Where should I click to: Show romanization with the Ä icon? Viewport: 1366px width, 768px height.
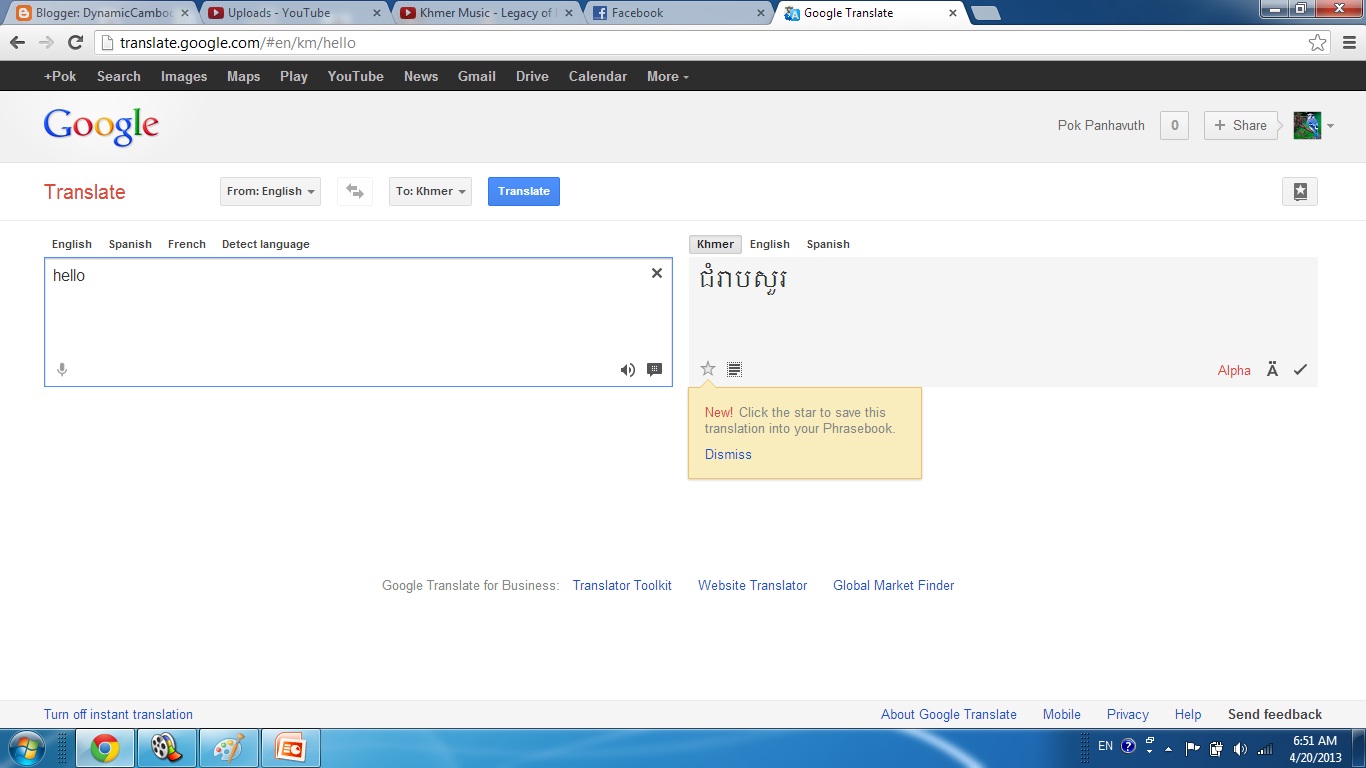click(1272, 370)
